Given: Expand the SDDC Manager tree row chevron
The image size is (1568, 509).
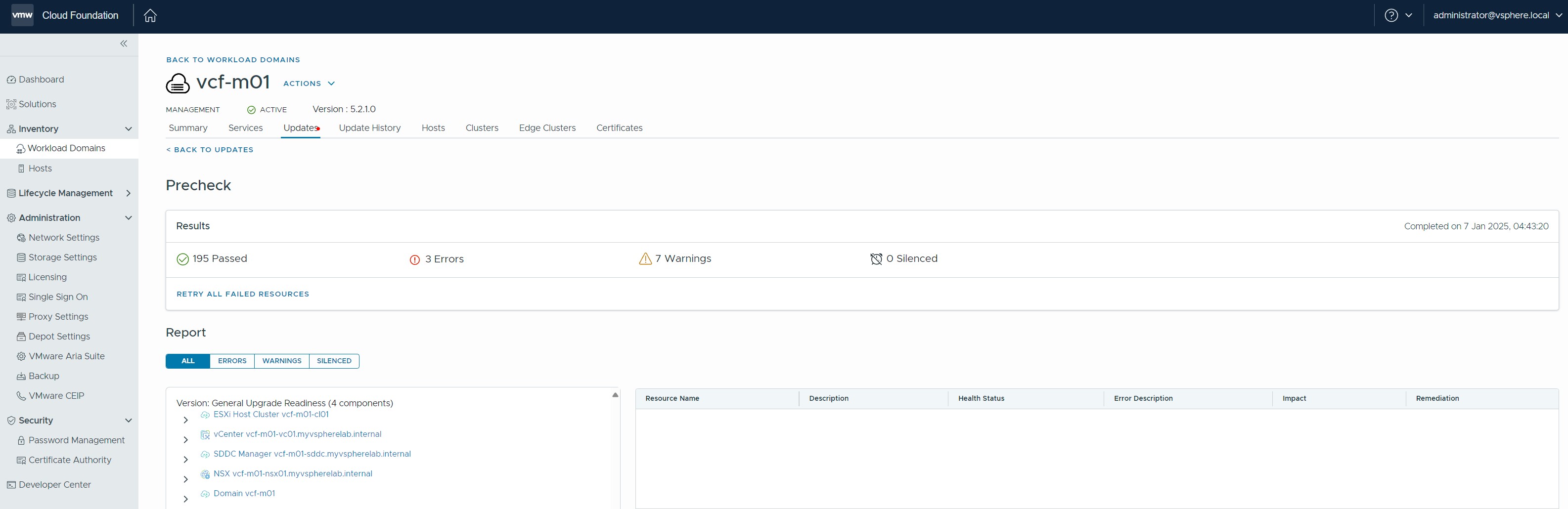Looking at the screenshot, I should [185, 460].
